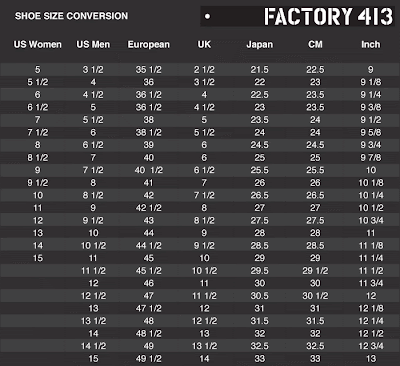Select the 12 3/4 inch cell

[x=371, y=346]
